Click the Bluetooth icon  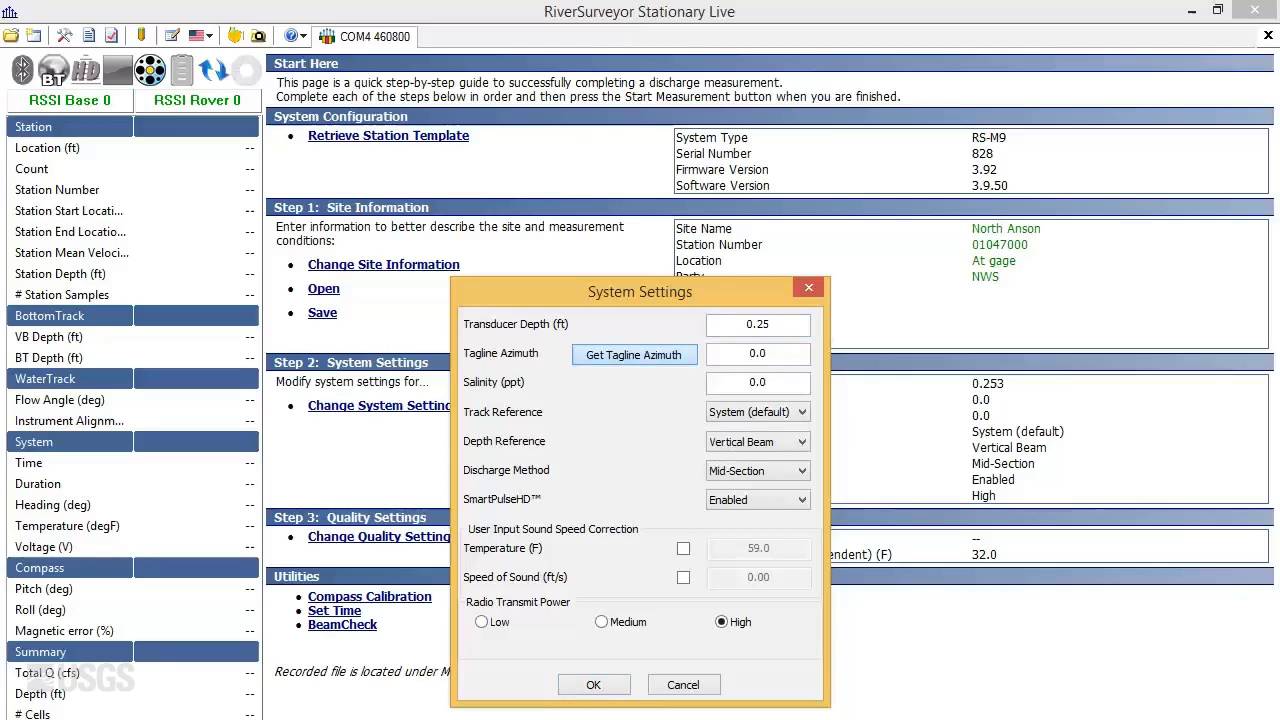[x=23, y=70]
